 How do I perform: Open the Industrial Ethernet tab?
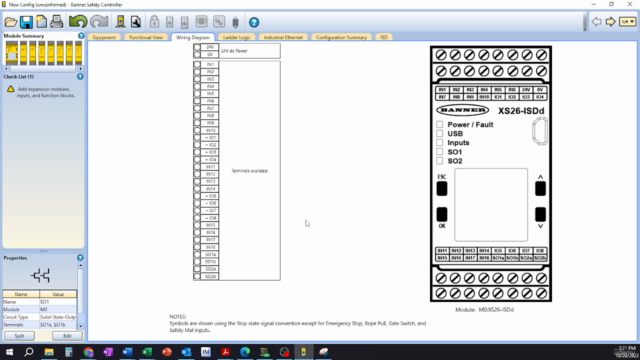coord(283,37)
